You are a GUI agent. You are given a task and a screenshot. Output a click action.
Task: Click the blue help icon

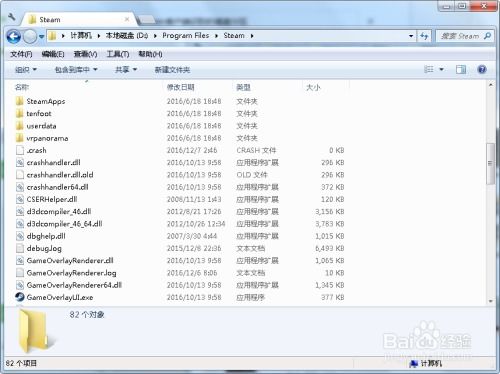tap(482, 69)
